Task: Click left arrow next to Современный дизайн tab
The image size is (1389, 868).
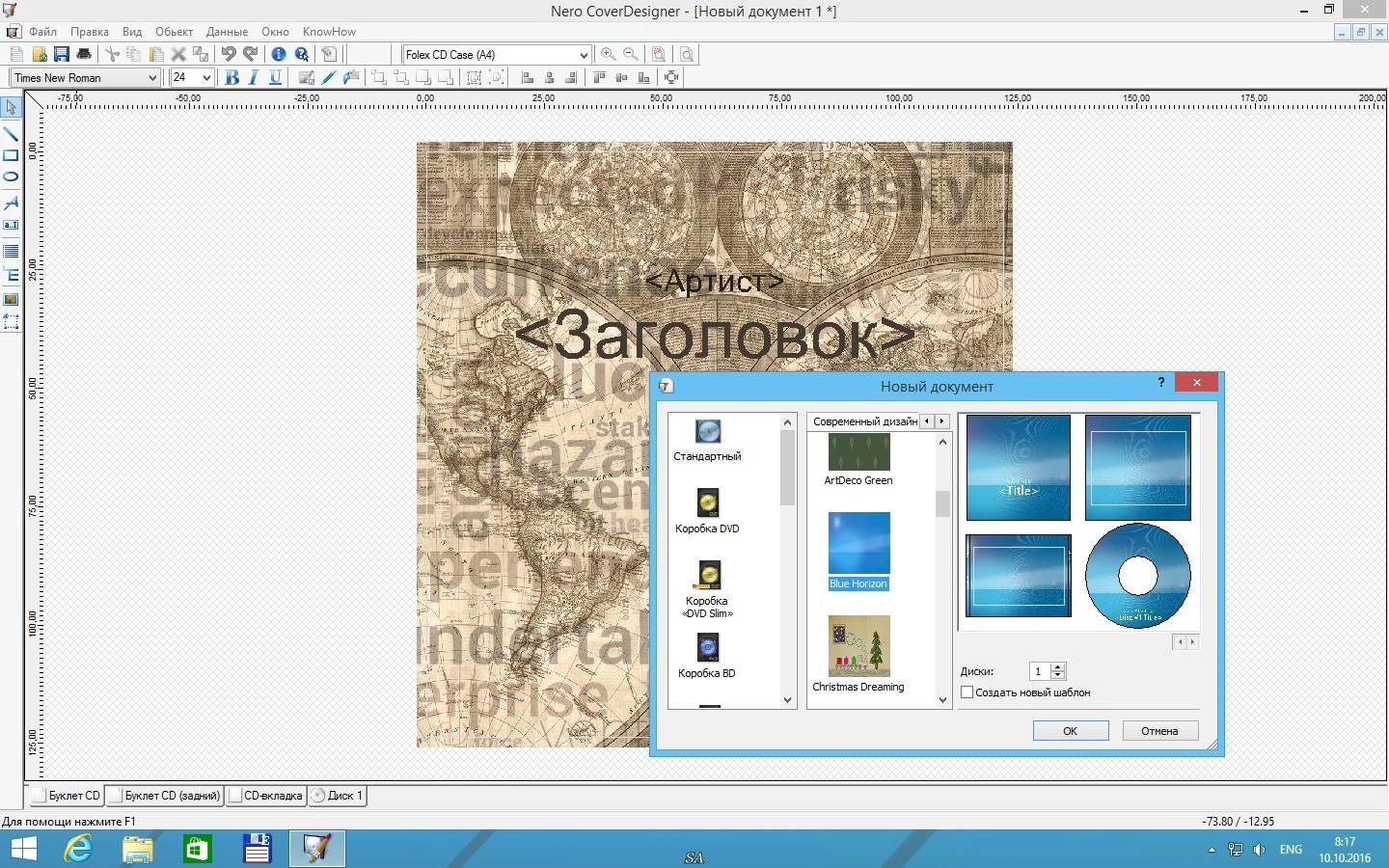Action: click(x=927, y=421)
